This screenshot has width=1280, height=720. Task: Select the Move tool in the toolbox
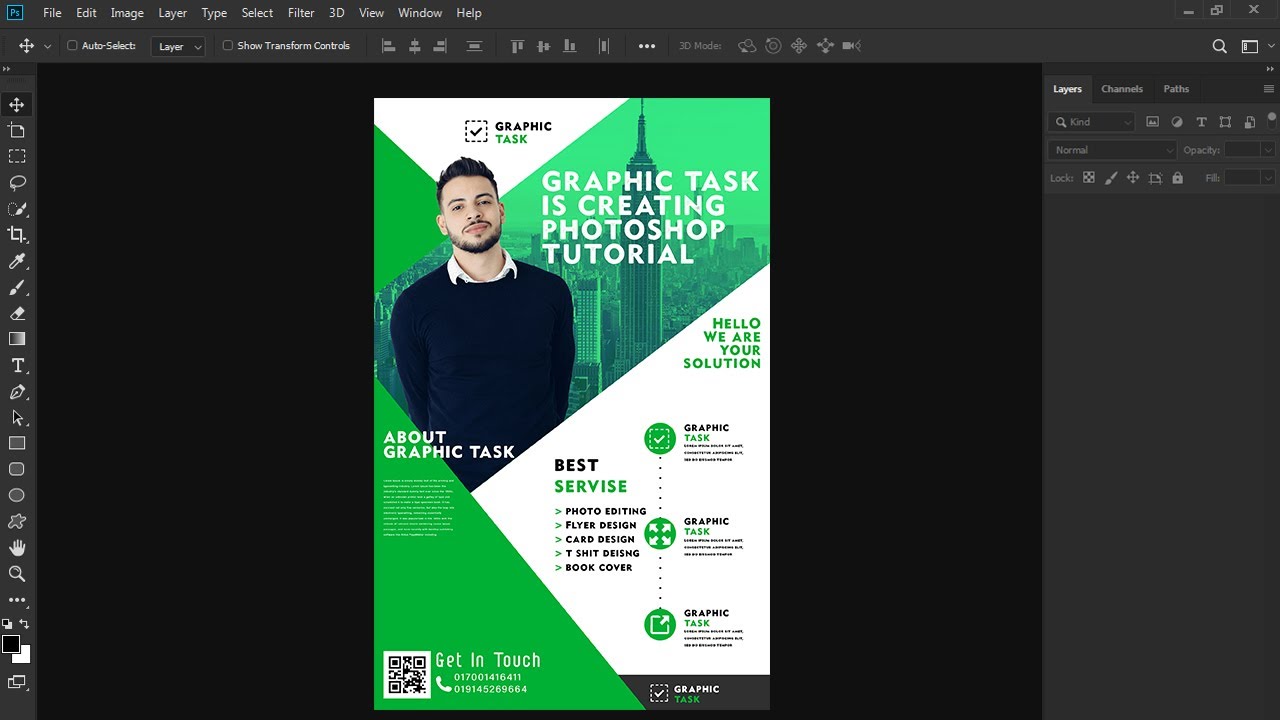[17, 105]
